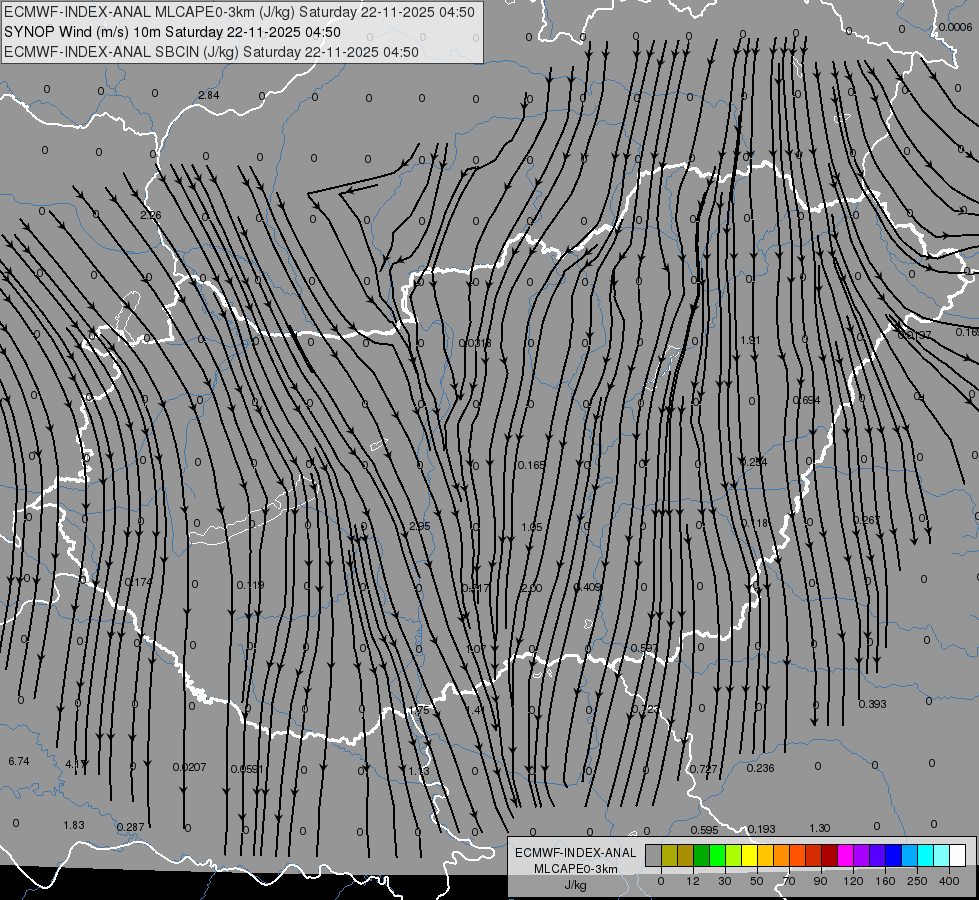Viewport: 979px width, 900px height.
Task: Click the map value 0.597
Action: (x=644, y=648)
